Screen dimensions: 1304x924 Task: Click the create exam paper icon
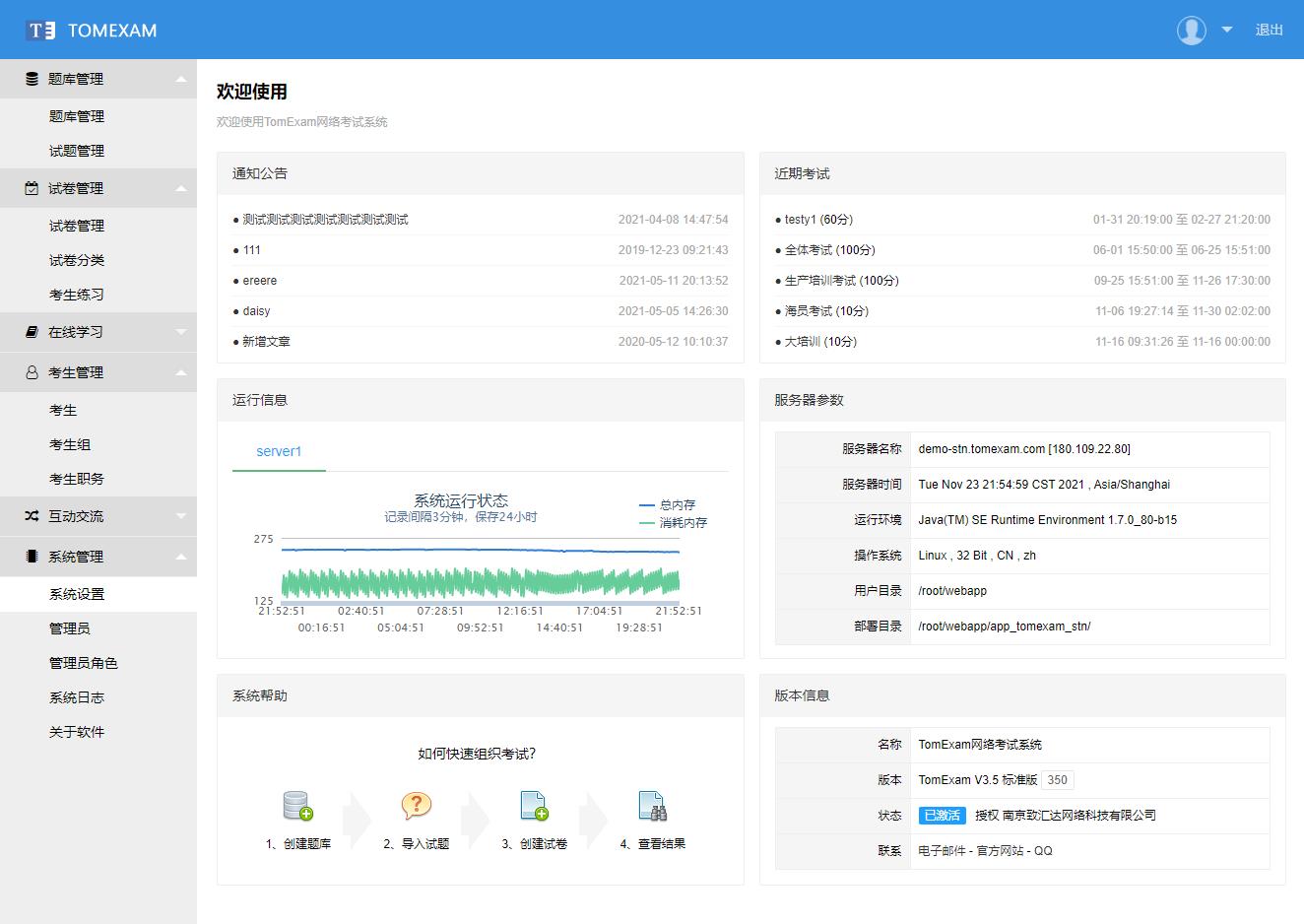point(534,806)
